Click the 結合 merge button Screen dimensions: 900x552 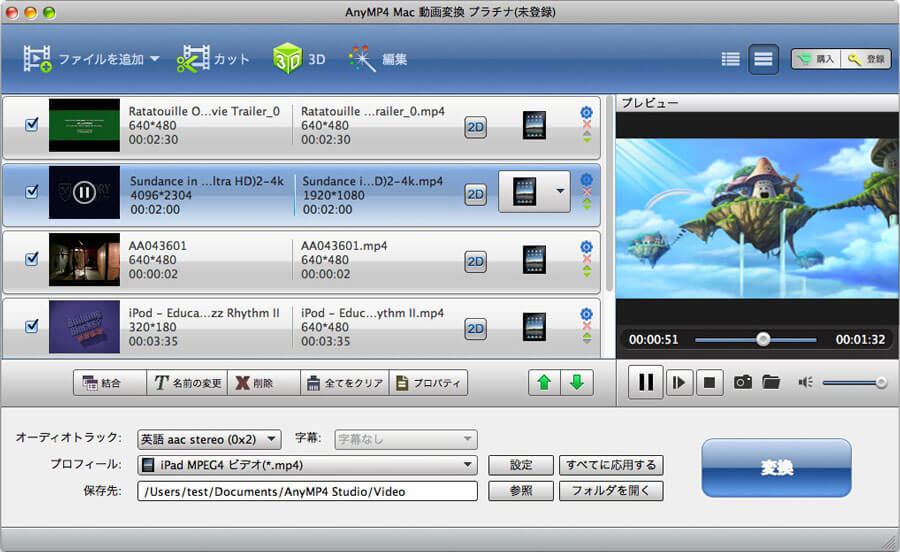110,383
